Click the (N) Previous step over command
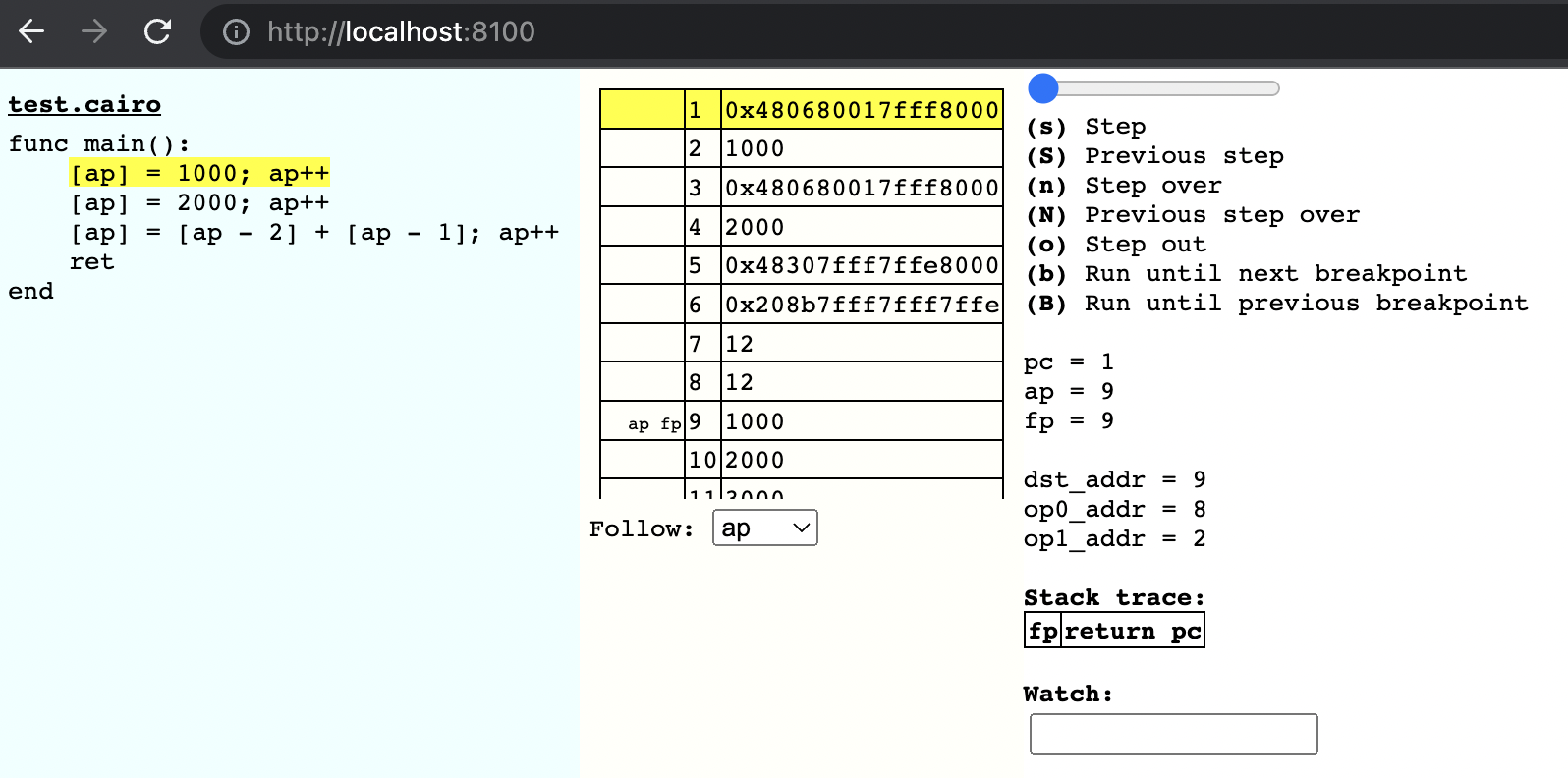Image resolution: width=1568 pixels, height=778 pixels. pos(1193,215)
